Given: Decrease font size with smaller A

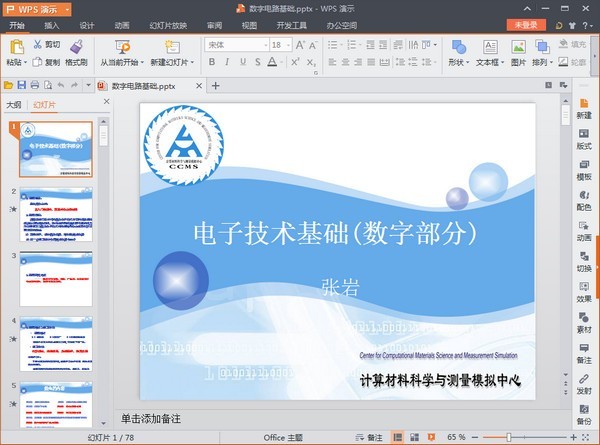Looking at the screenshot, I should 313,45.
